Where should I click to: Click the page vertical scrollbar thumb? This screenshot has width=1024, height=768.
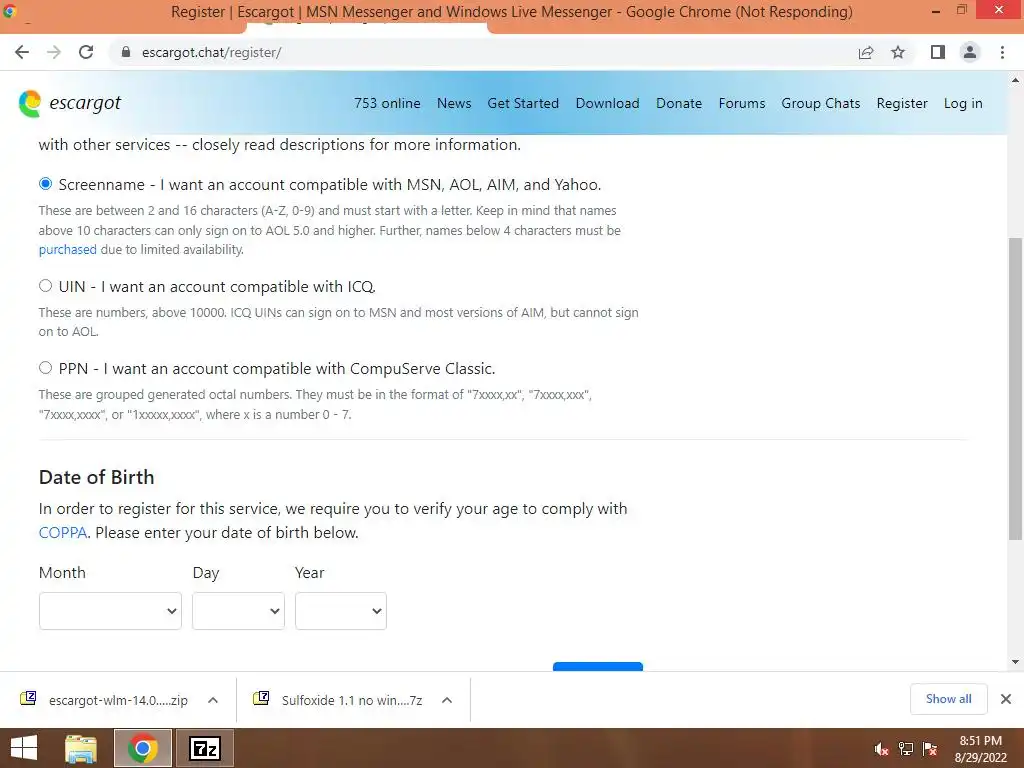click(1015, 389)
